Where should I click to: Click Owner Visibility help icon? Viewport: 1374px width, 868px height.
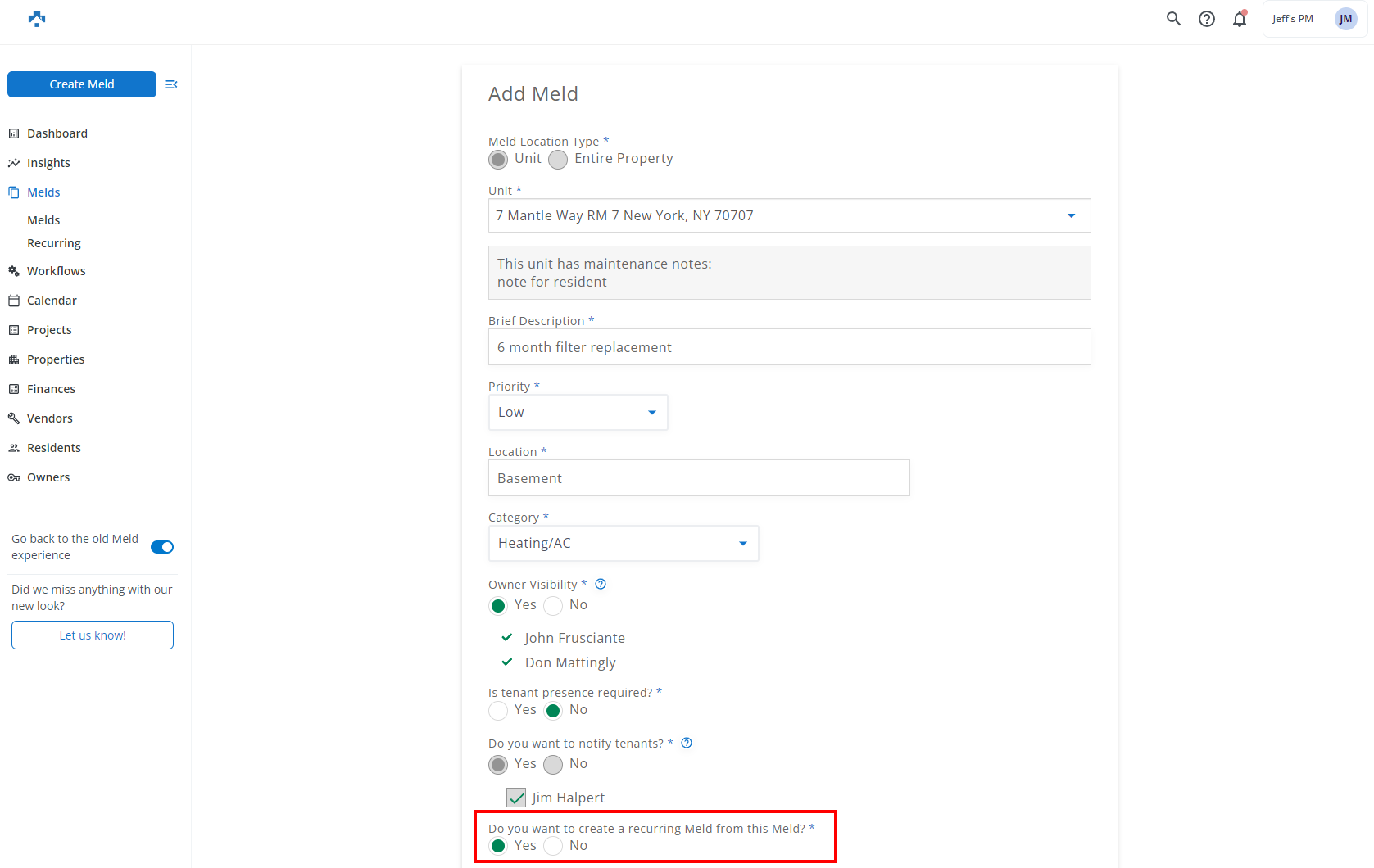point(601,584)
